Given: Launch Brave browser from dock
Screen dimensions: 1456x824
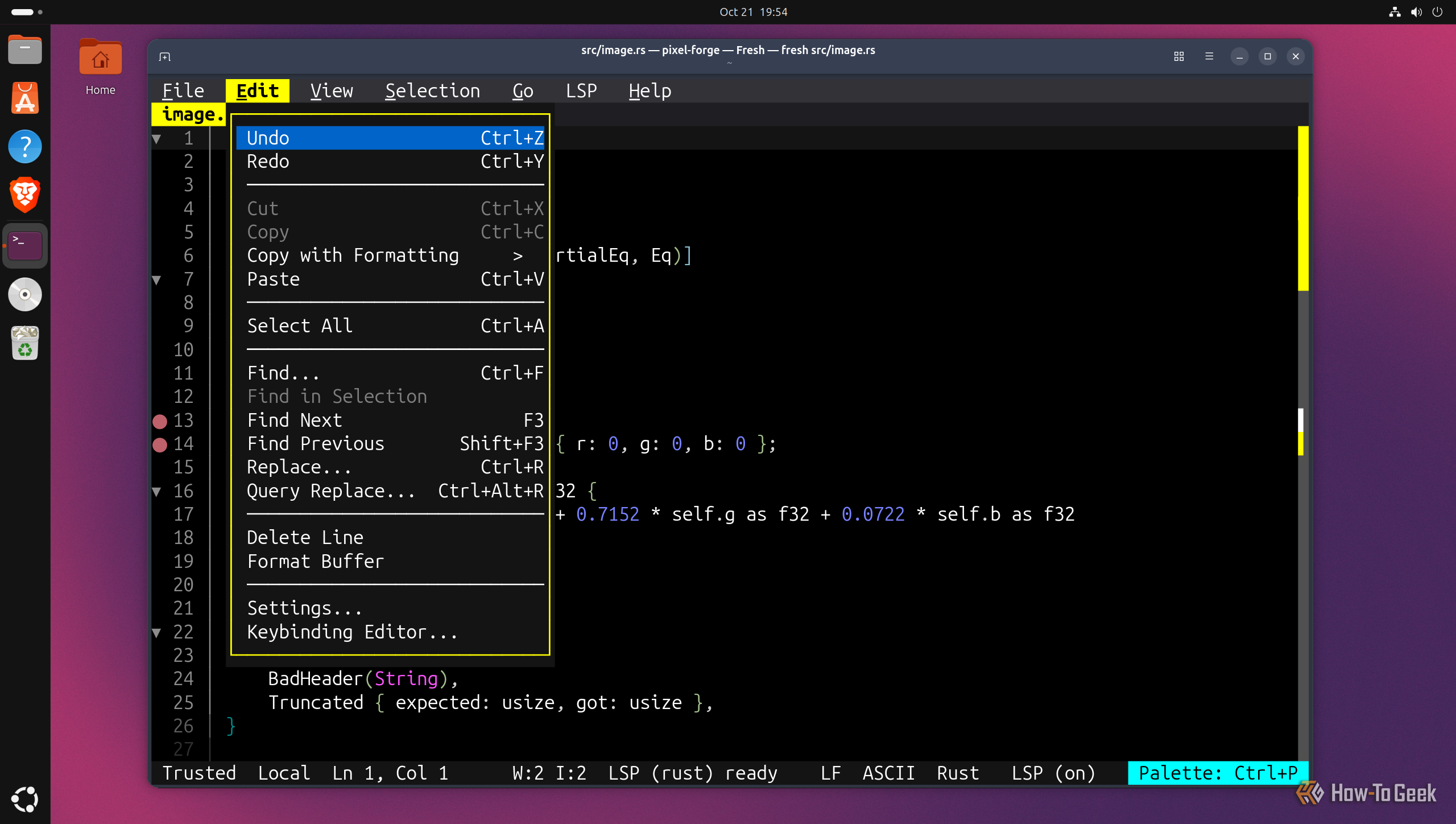Looking at the screenshot, I should (25, 195).
